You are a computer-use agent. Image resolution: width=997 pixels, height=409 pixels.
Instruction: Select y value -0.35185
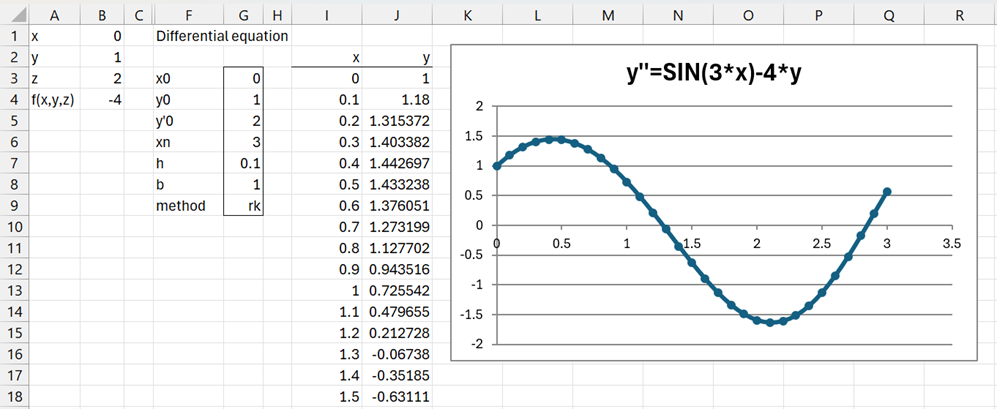(397, 376)
